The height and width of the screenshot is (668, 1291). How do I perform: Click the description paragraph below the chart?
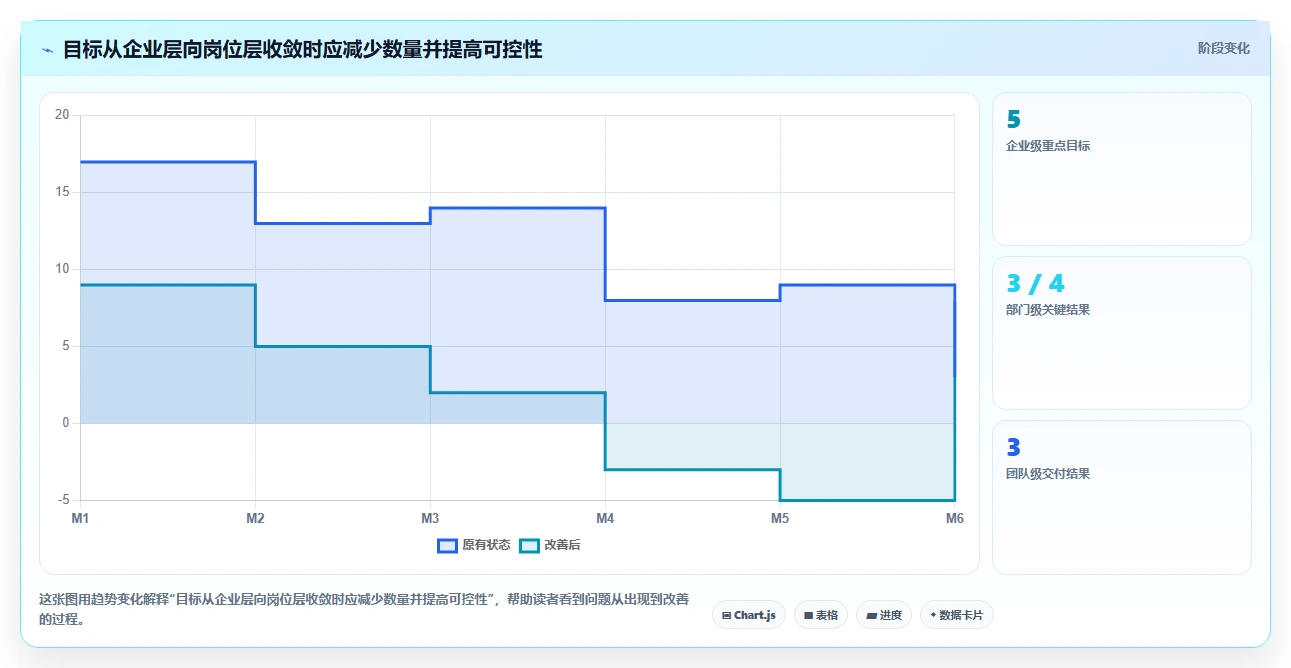(x=364, y=609)
